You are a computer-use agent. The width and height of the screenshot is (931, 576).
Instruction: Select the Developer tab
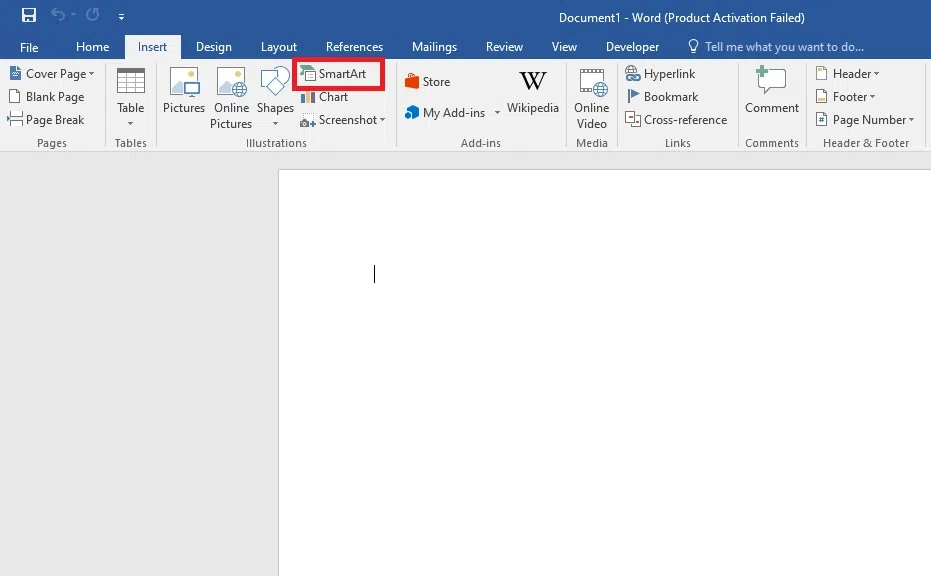[x=632, y=47]
